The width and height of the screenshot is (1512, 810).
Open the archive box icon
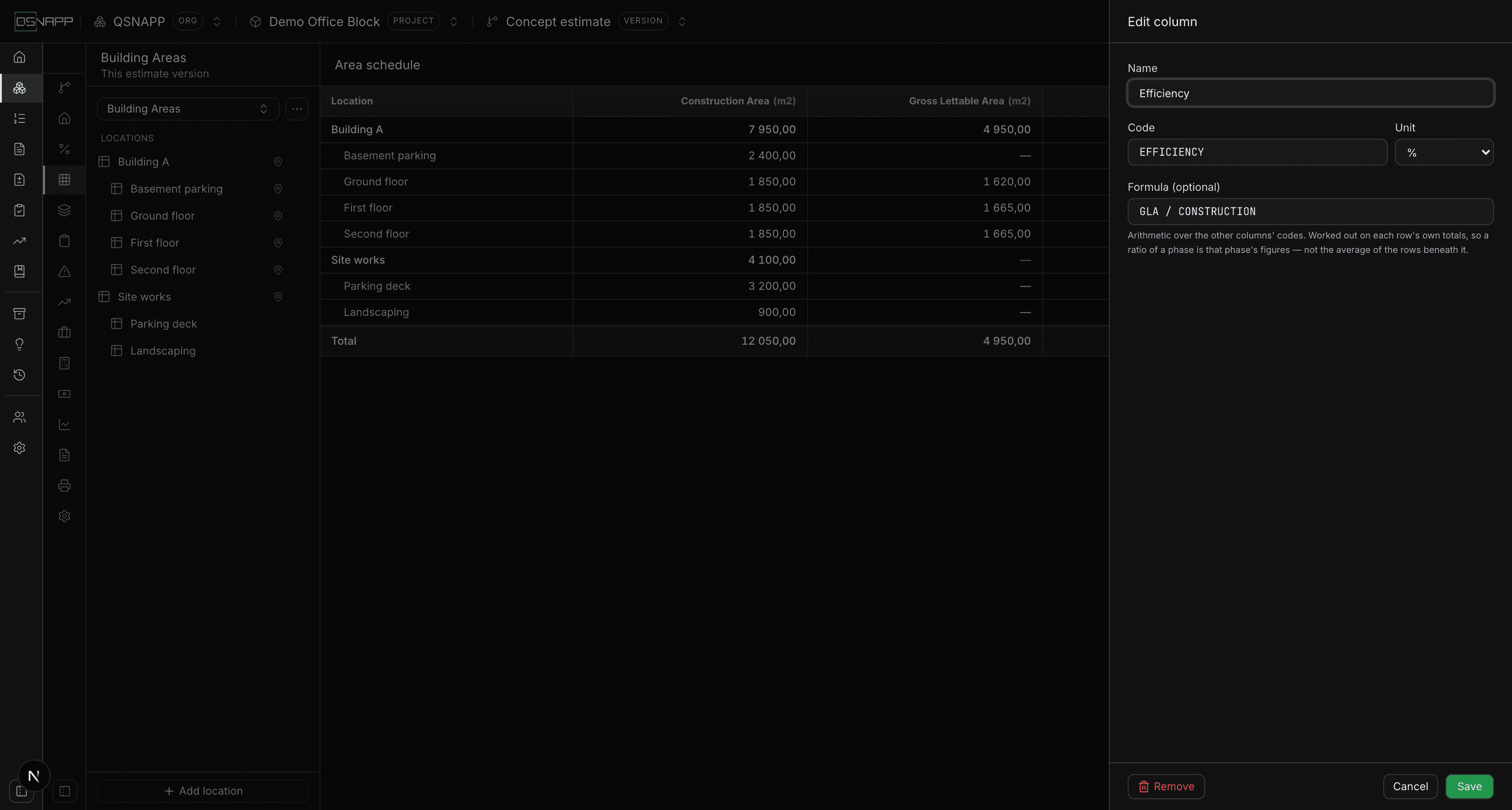[x=19, y=314]
